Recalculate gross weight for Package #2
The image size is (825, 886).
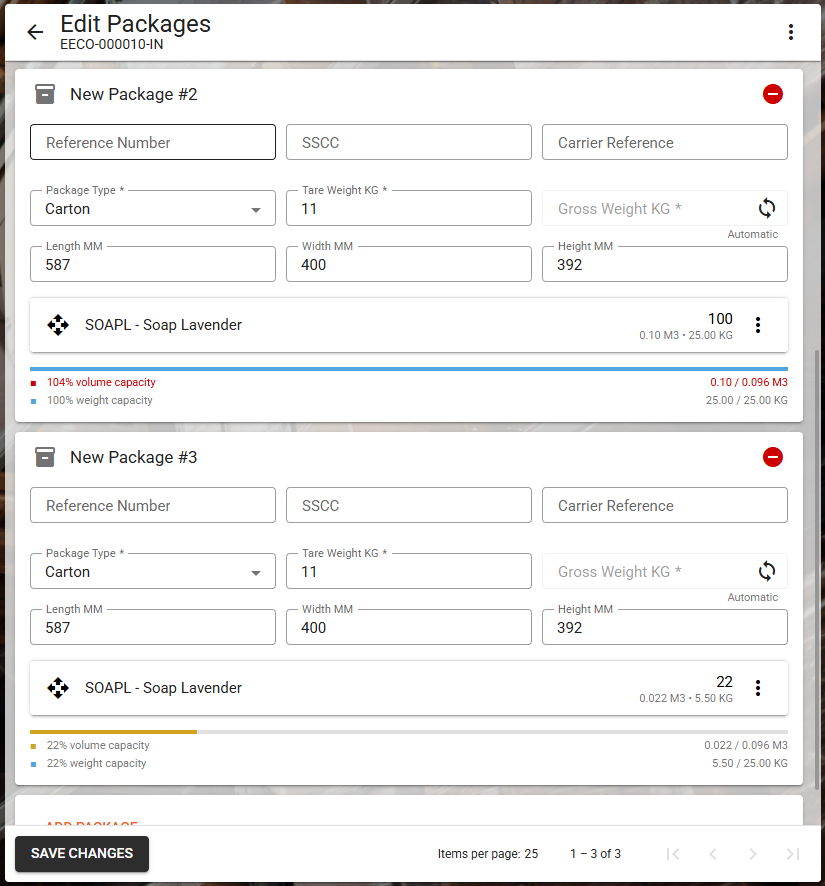pyautogui.click(x=766, y=208)
